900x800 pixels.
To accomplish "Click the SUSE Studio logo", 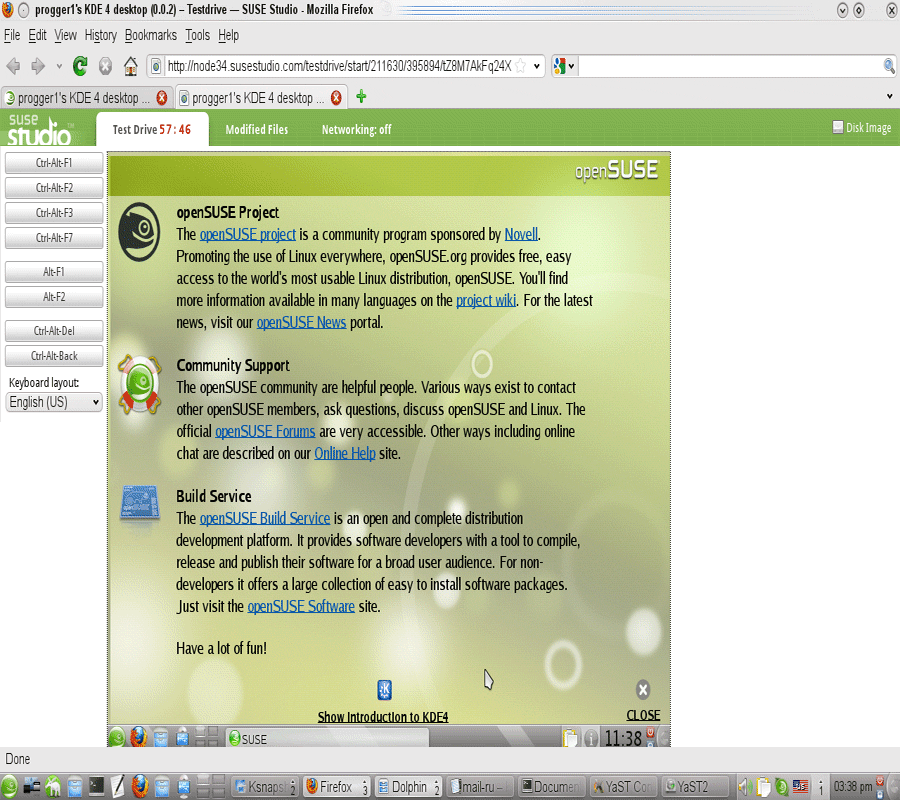I will tap(40, 129).
